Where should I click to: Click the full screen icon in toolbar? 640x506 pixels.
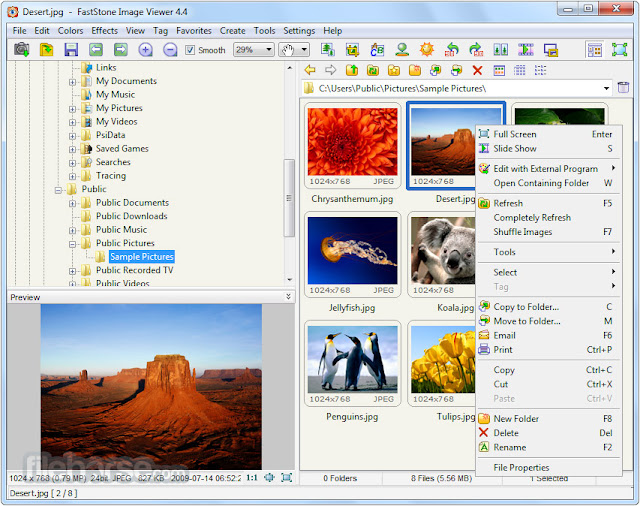coord(619,50)
